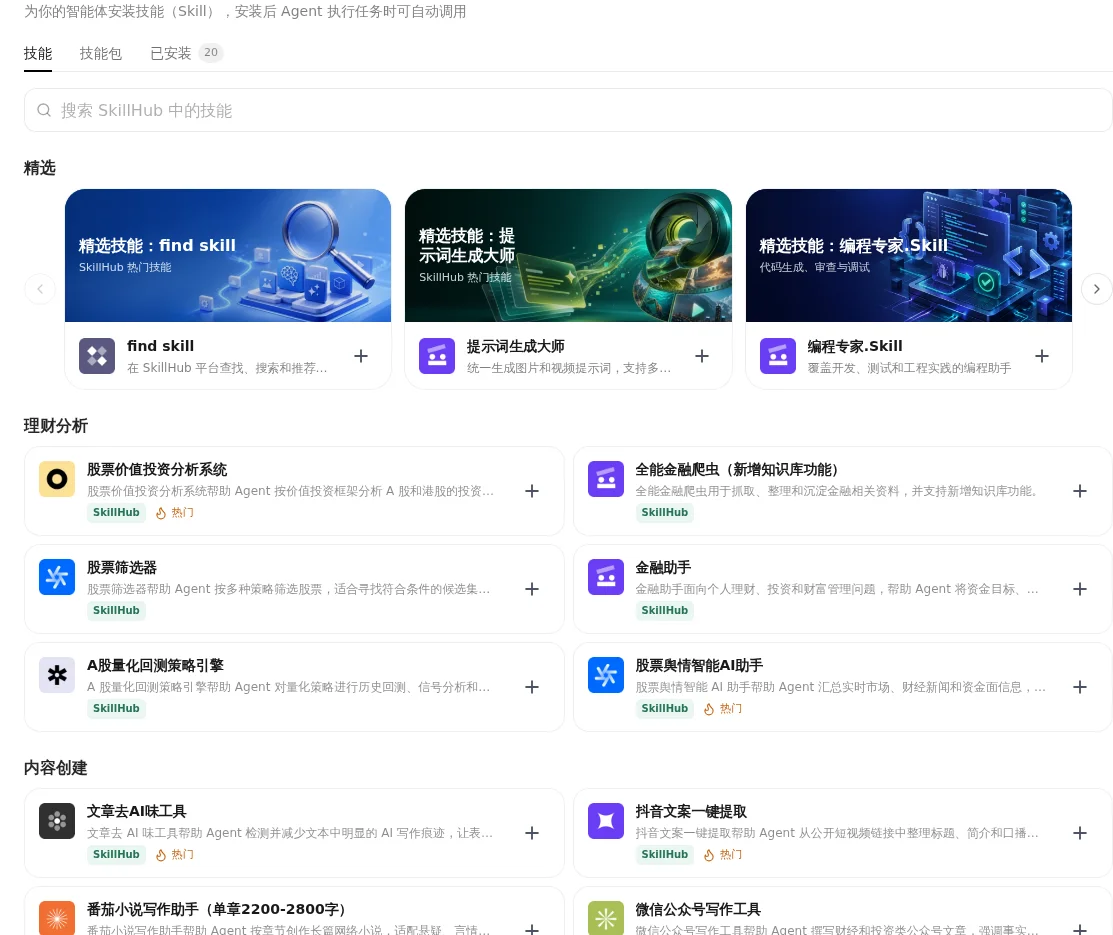Go to previous featured carousel slide
This screenshot has height=935, width=1113.
(40, 289)
